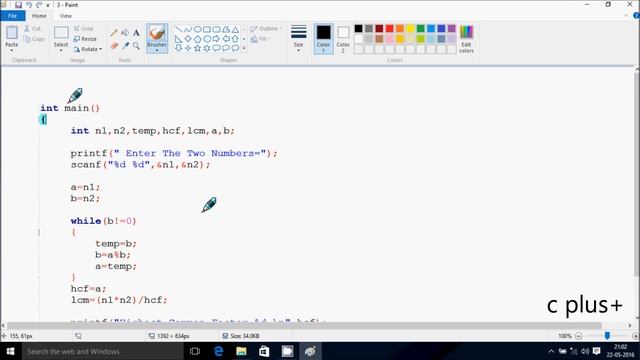Open the Paste dropdown arrow
The width and height of the screenshot is (640, 360).
[x=12, y=50]
